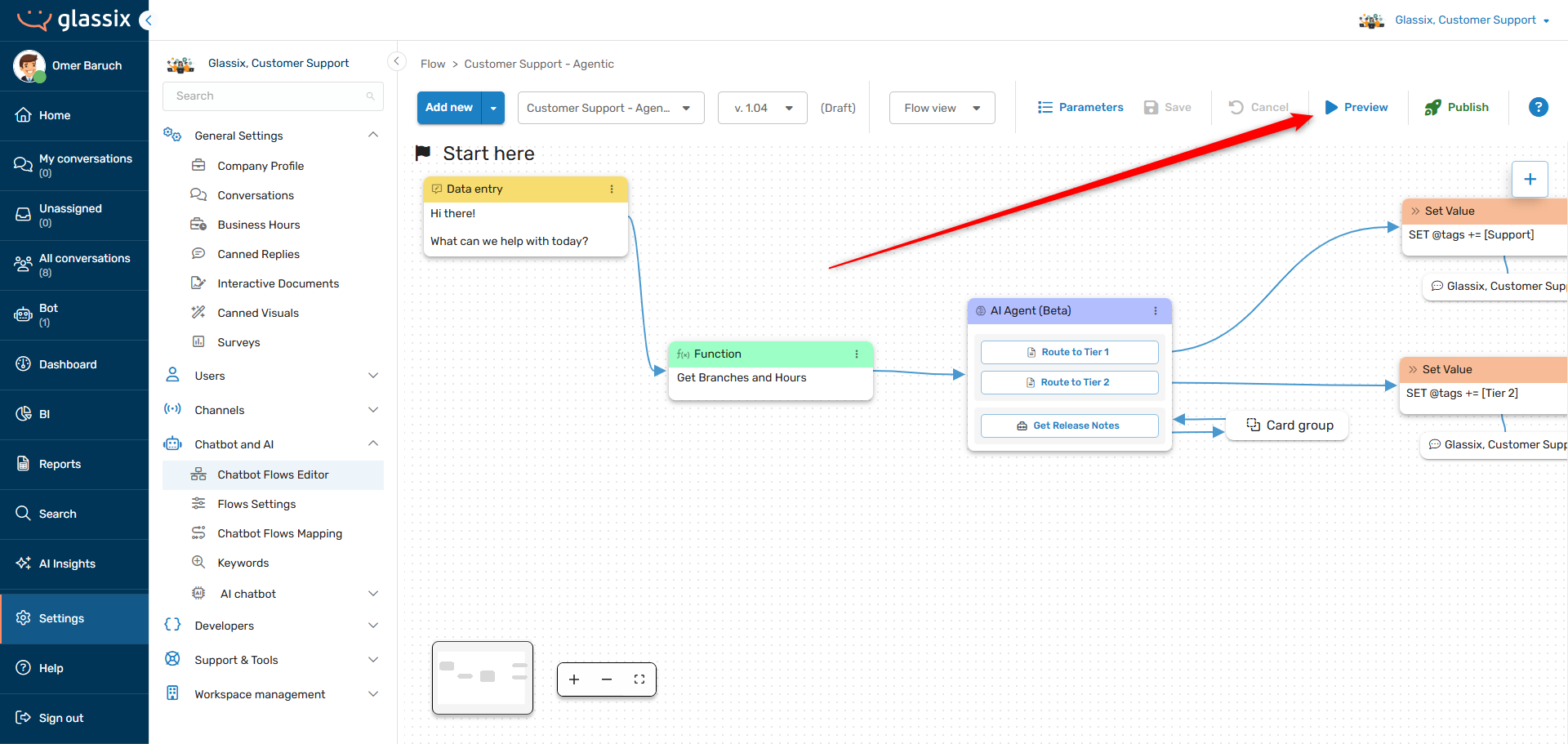Open the flow selector Customer Support - Agen...

611,108
